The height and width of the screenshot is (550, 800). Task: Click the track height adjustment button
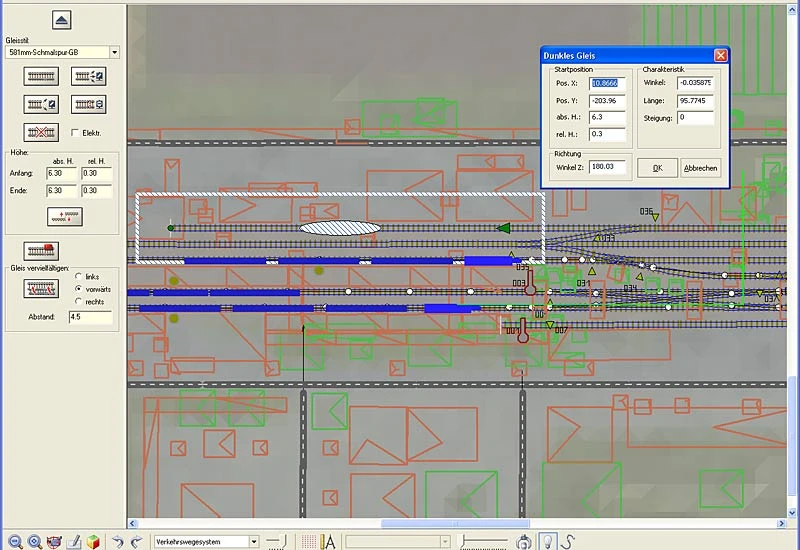65,216
